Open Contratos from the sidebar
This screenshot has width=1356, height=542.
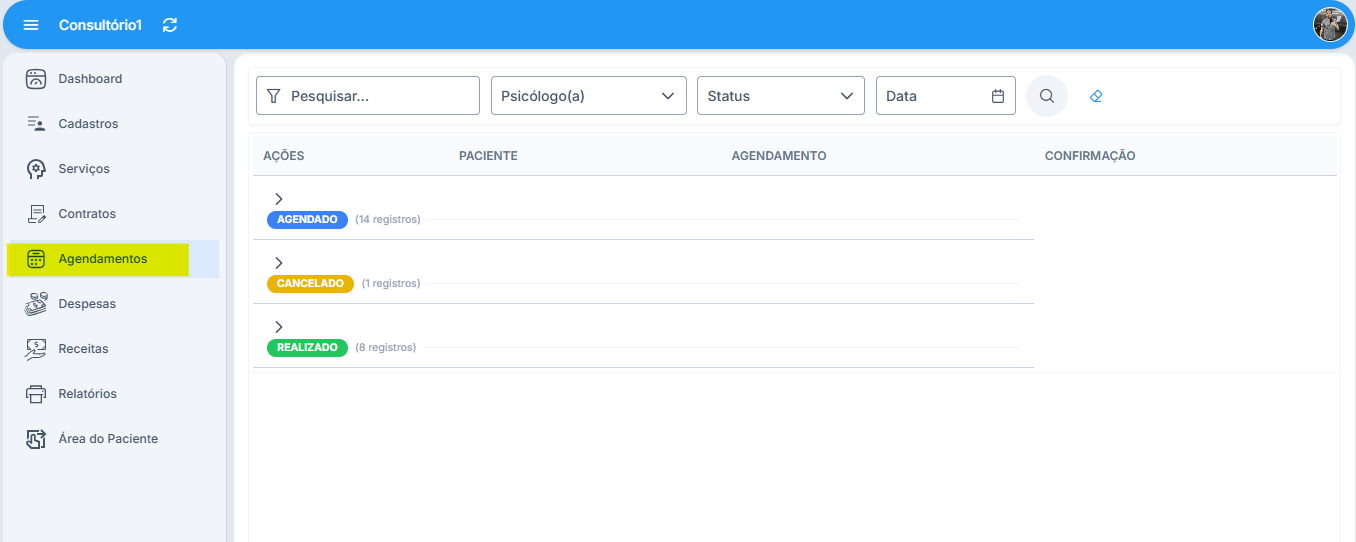[x=87, y=214]
